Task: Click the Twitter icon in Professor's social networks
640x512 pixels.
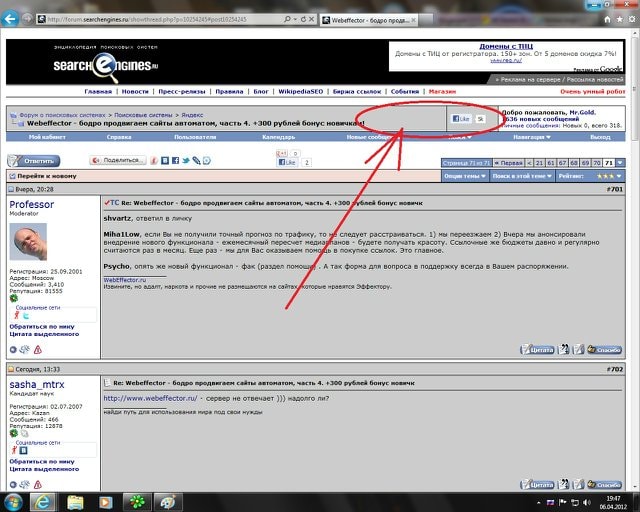Action: 26,316
